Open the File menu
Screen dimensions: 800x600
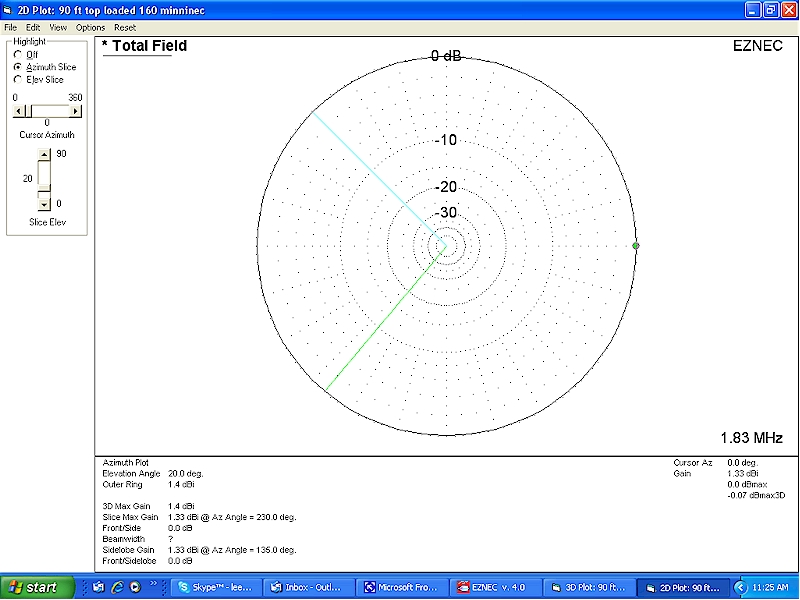10,27
